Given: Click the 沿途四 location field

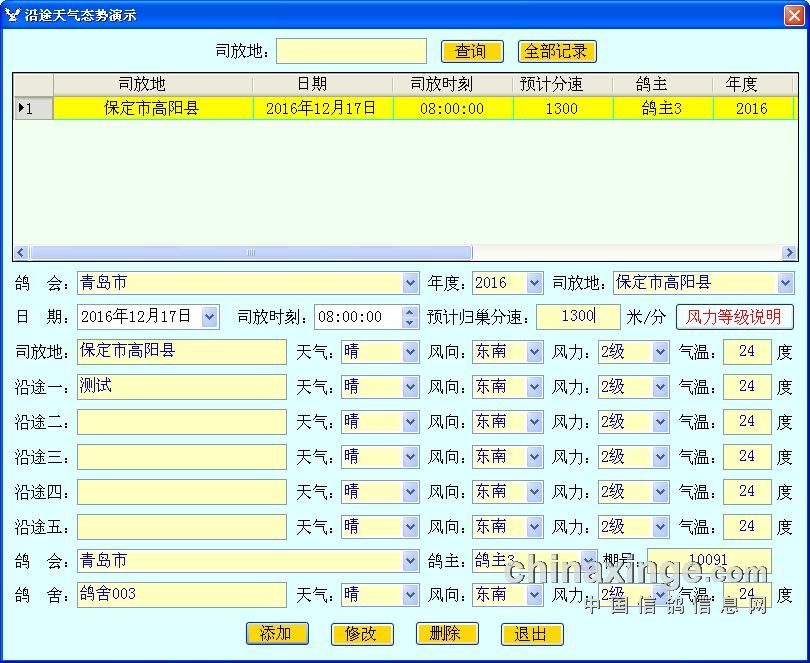Looking at the screenshot, I should [x=182, y=492].
